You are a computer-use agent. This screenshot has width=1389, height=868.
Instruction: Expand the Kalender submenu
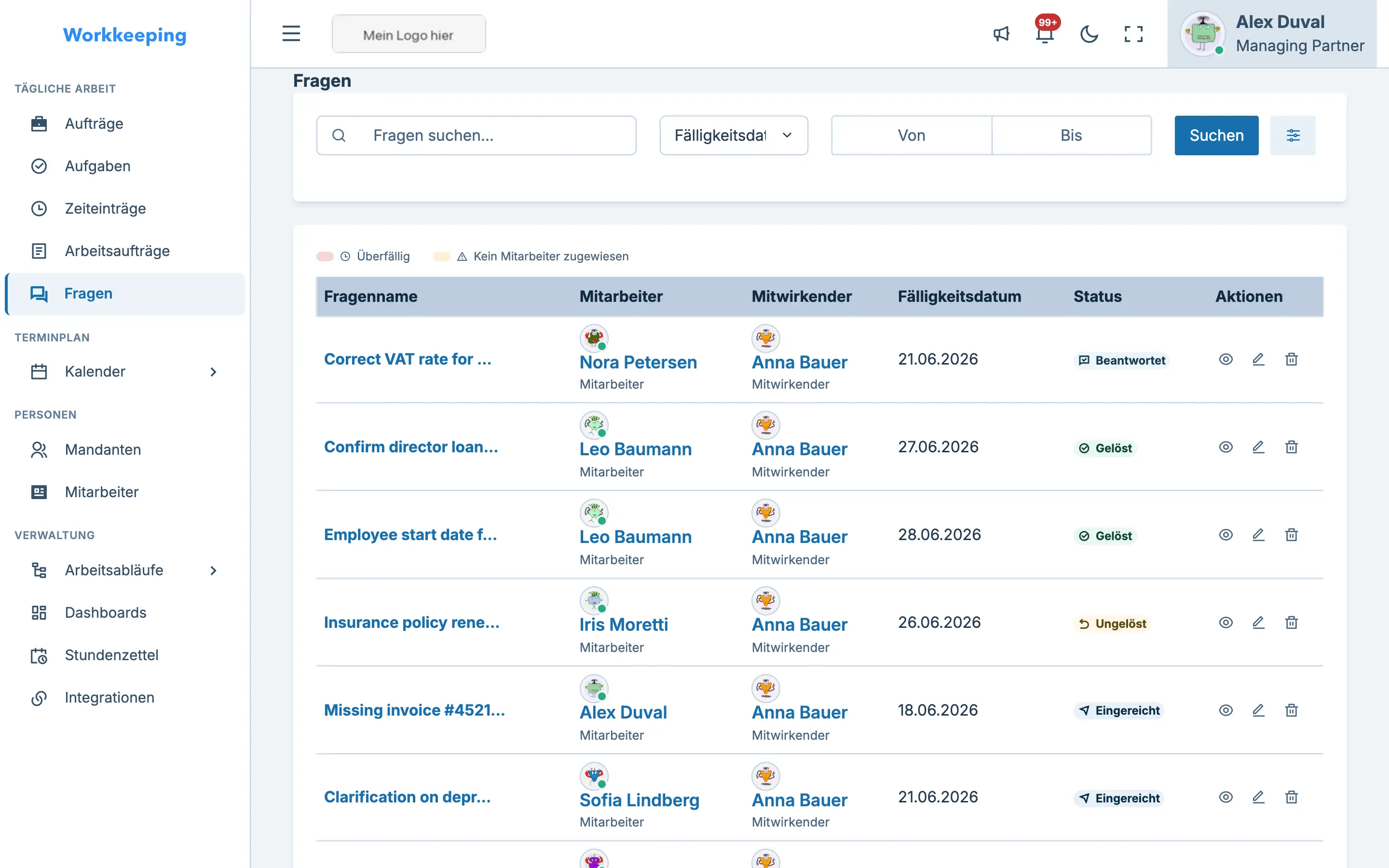click(x=214, y=371)
